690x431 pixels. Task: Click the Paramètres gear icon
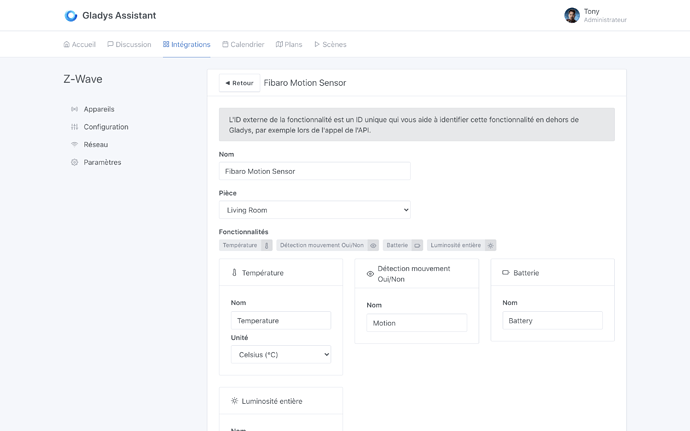[74, 162]
